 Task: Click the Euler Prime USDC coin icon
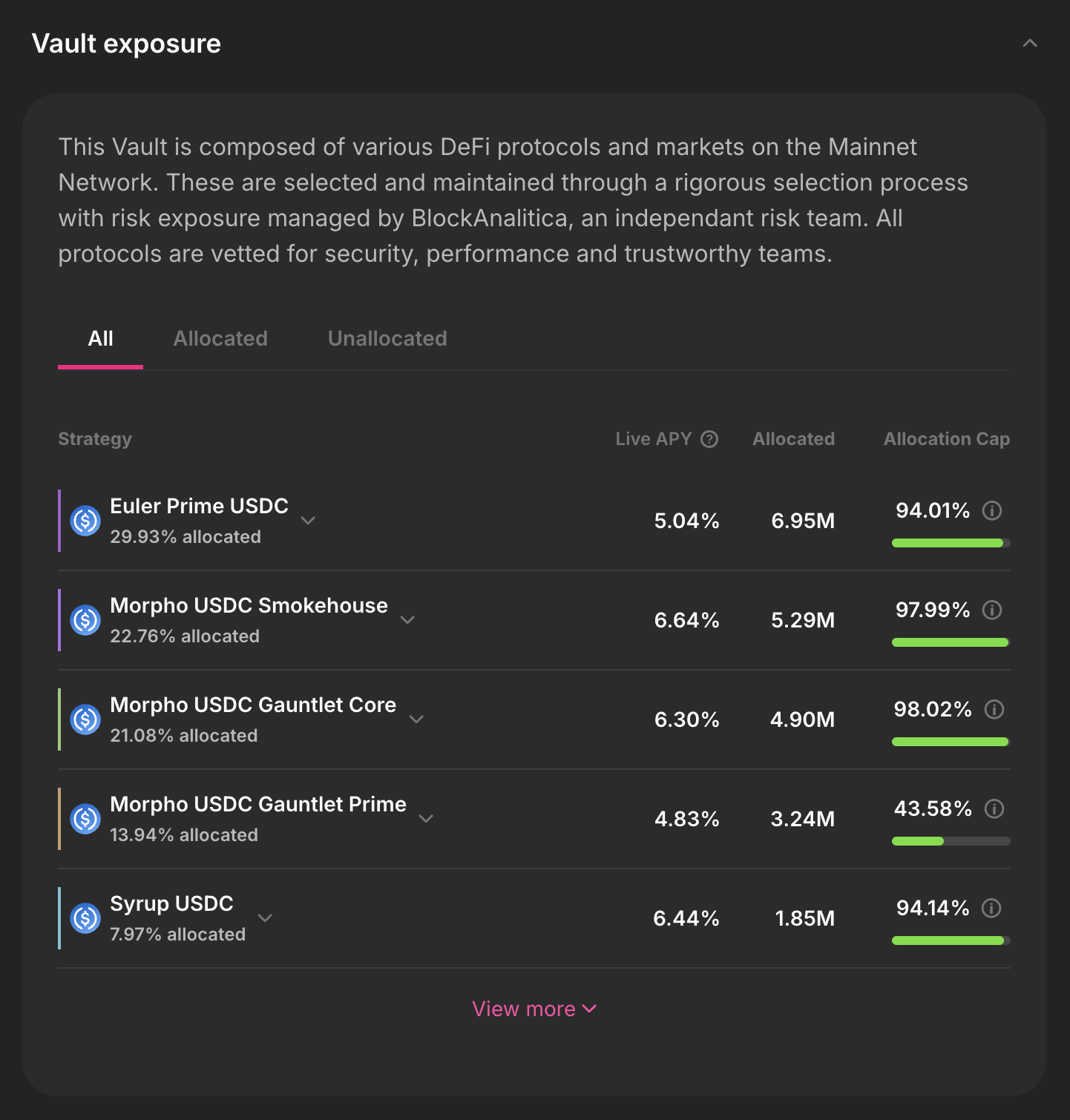85,521
